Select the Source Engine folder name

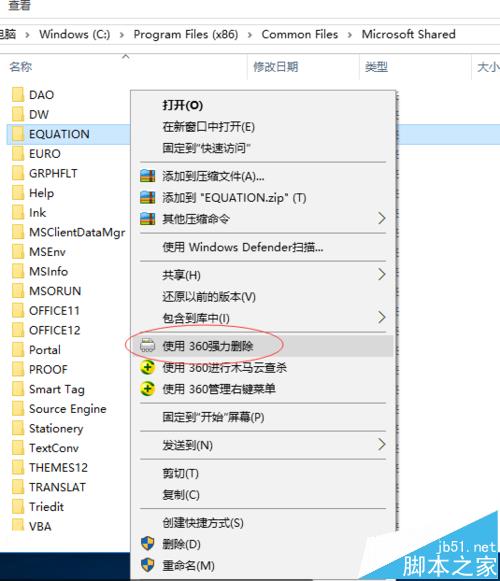[67, 409]
